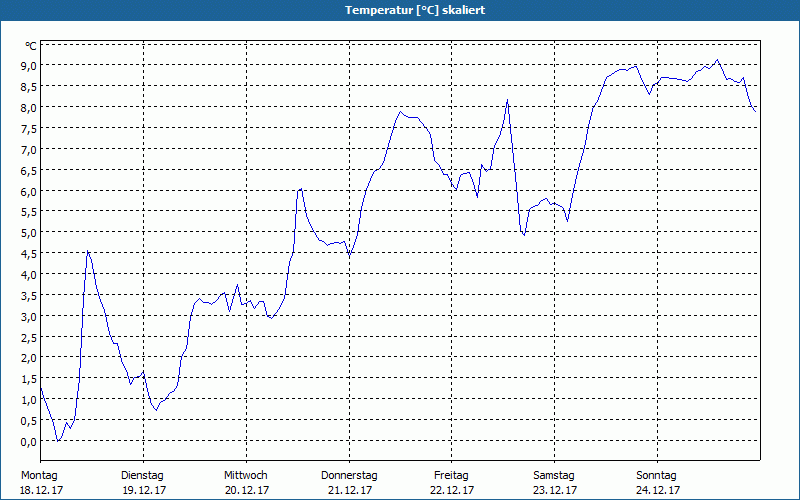
Task: Select the Montag 18.12.17 axis label
Action: point(41,483)
